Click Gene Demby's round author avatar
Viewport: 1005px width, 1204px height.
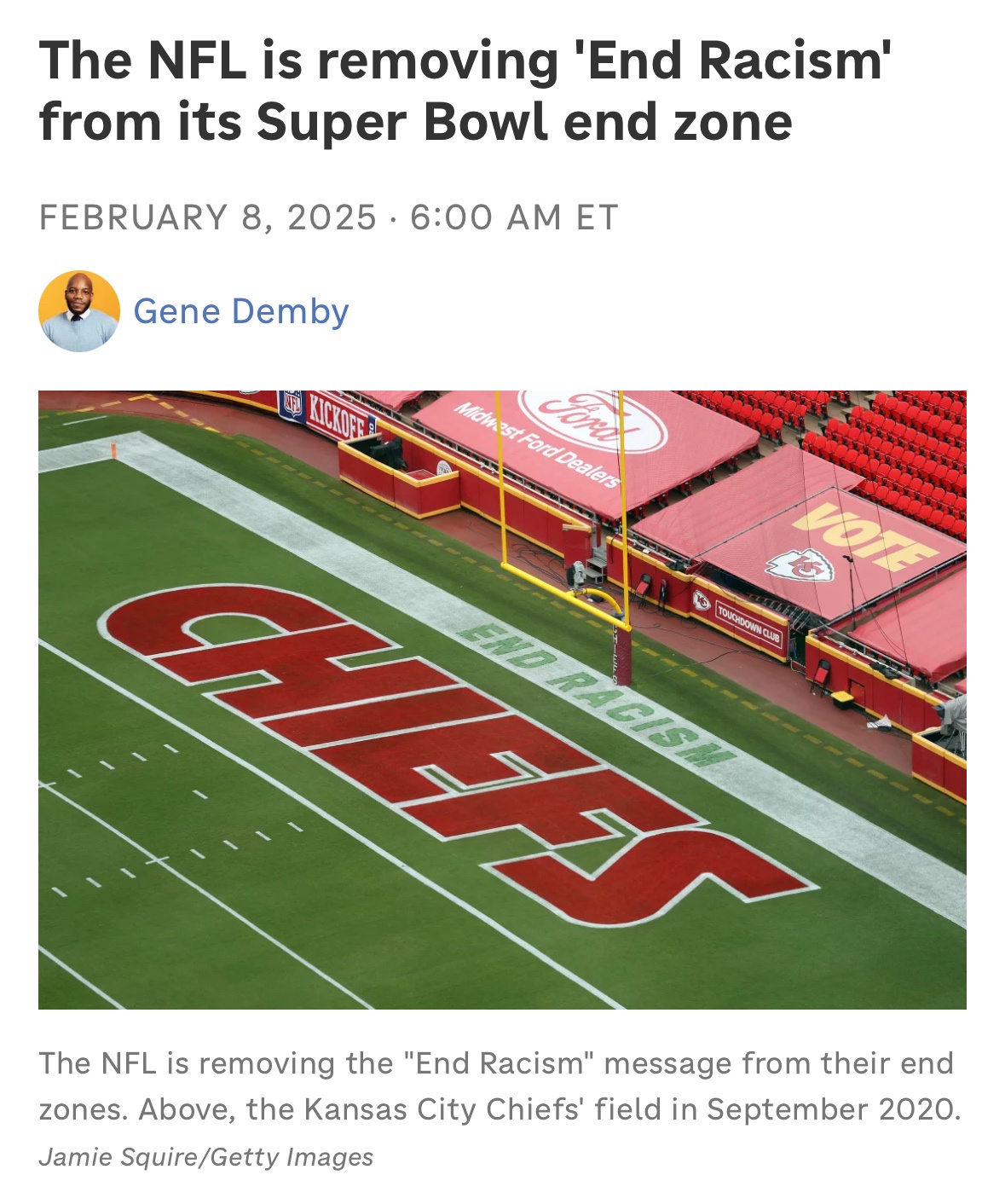(79, 311)
